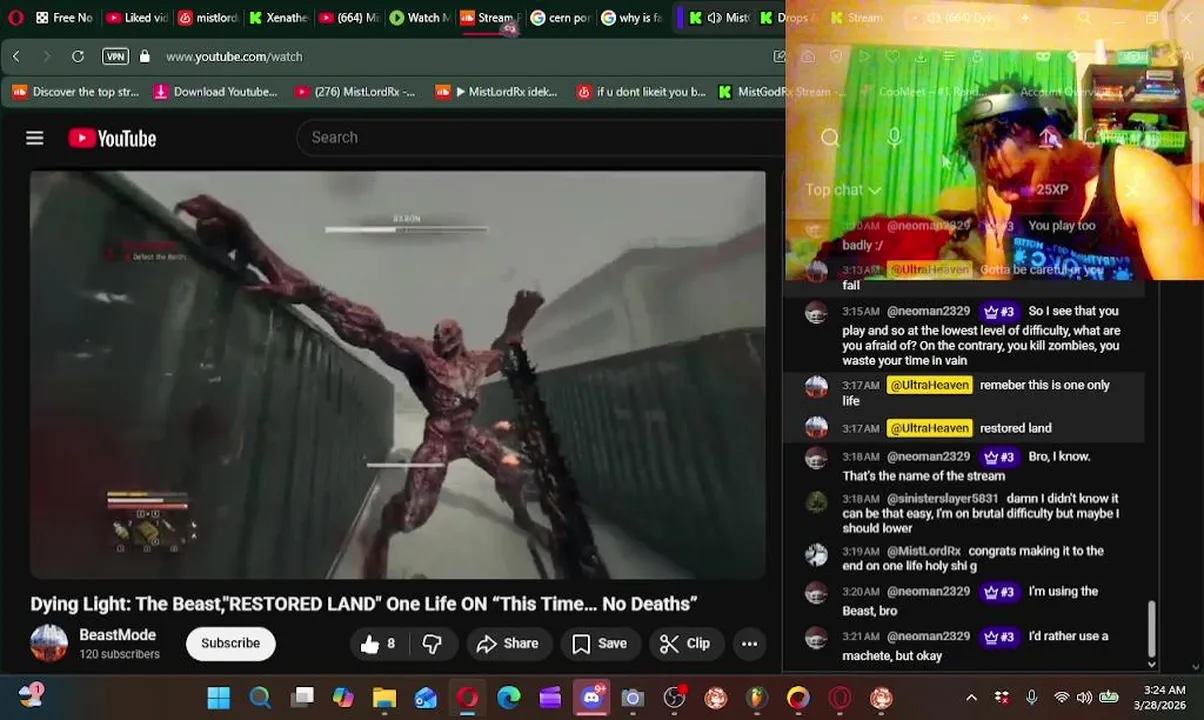Open the BeastMode channel name link
Viewport: 1204px width, 720px height.
(118, 635)
